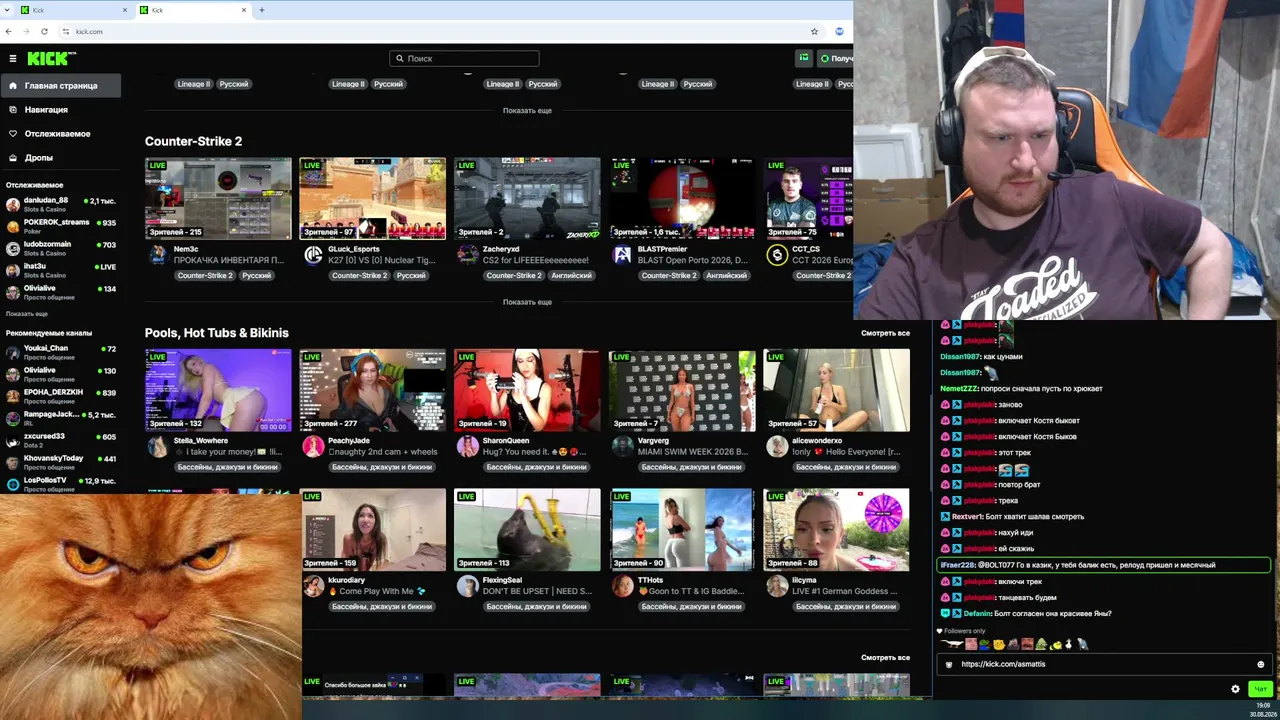Open Zacheryxd stream thumbnail
The height and width of the screenshot is (720, 1280).
(x=527, y=198)
